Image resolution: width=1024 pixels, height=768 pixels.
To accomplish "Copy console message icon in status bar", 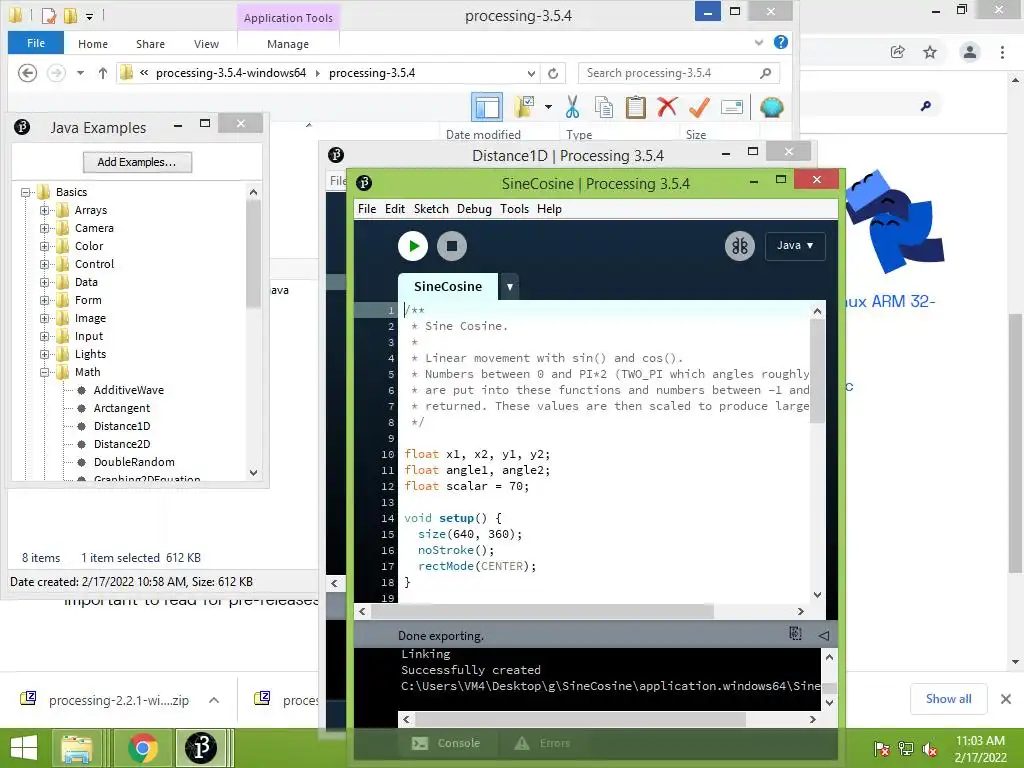I will tap(795, 633).
